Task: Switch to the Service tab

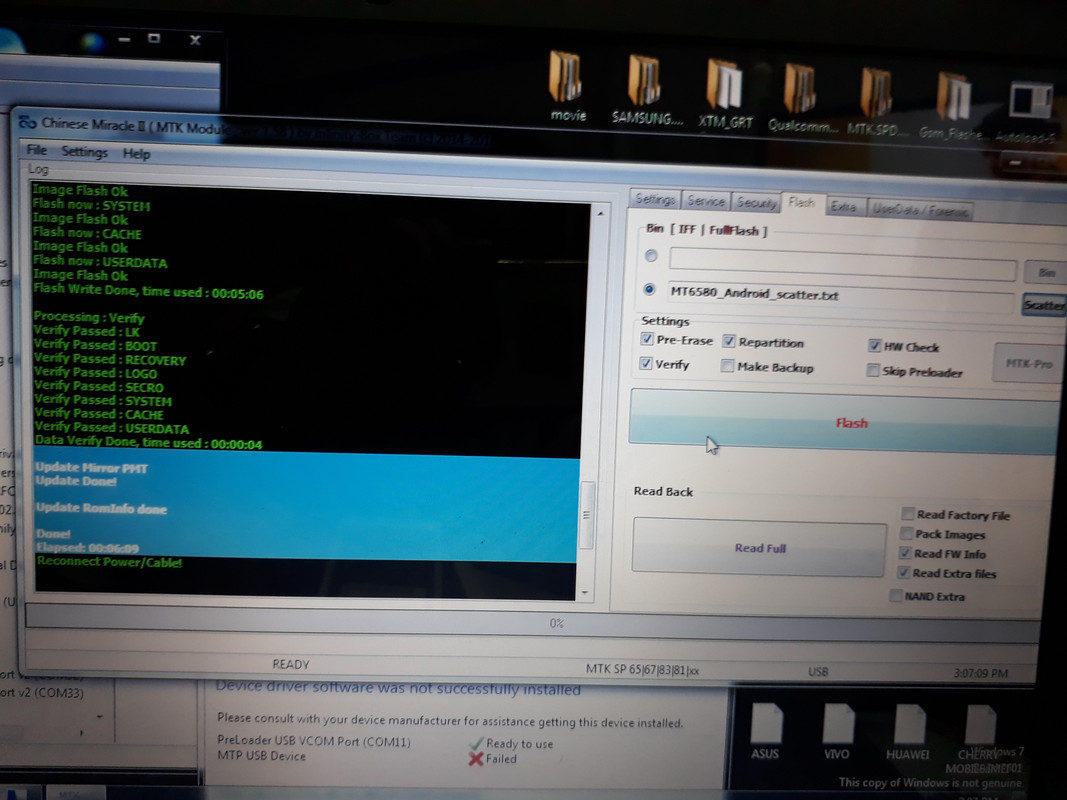Action: 706,201
